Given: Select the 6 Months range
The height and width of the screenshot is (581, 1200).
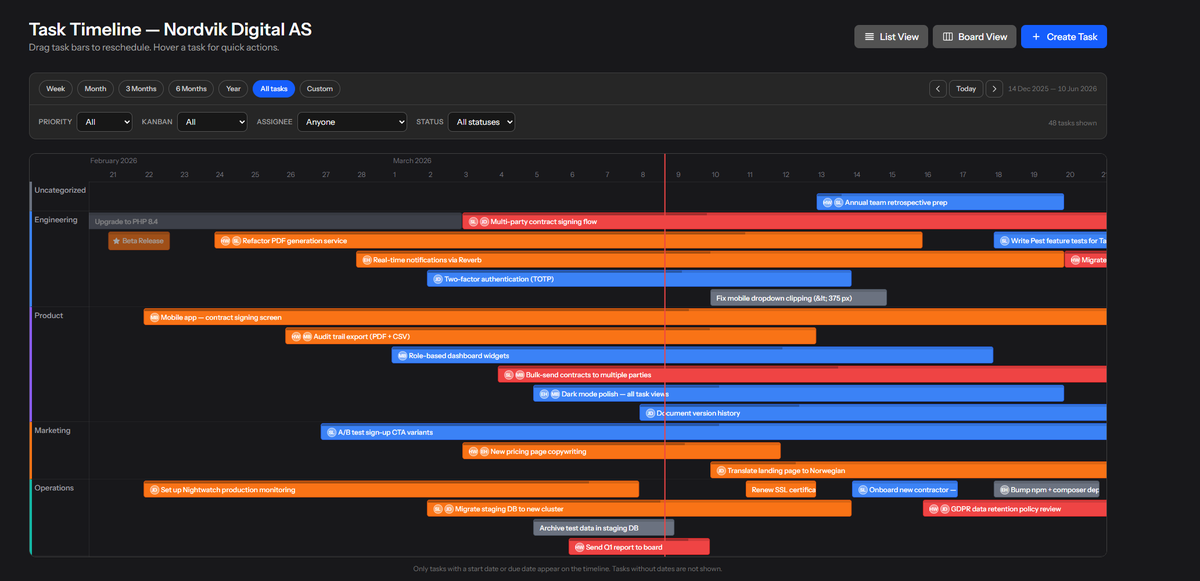Looking at the screenshot, I should (x=191, y=89).
